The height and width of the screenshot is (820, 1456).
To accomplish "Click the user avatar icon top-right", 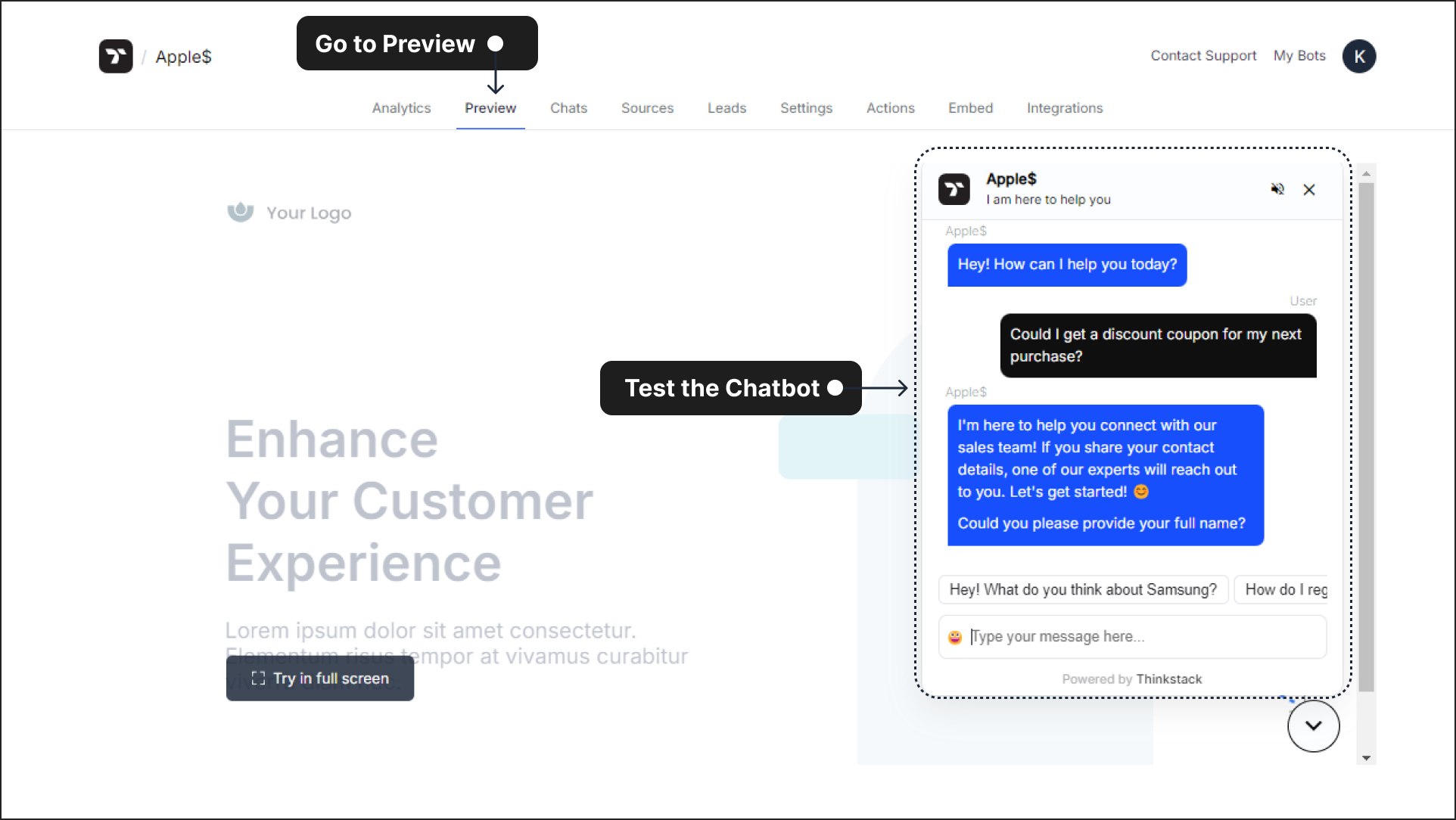I will (x=1358, y=56).
